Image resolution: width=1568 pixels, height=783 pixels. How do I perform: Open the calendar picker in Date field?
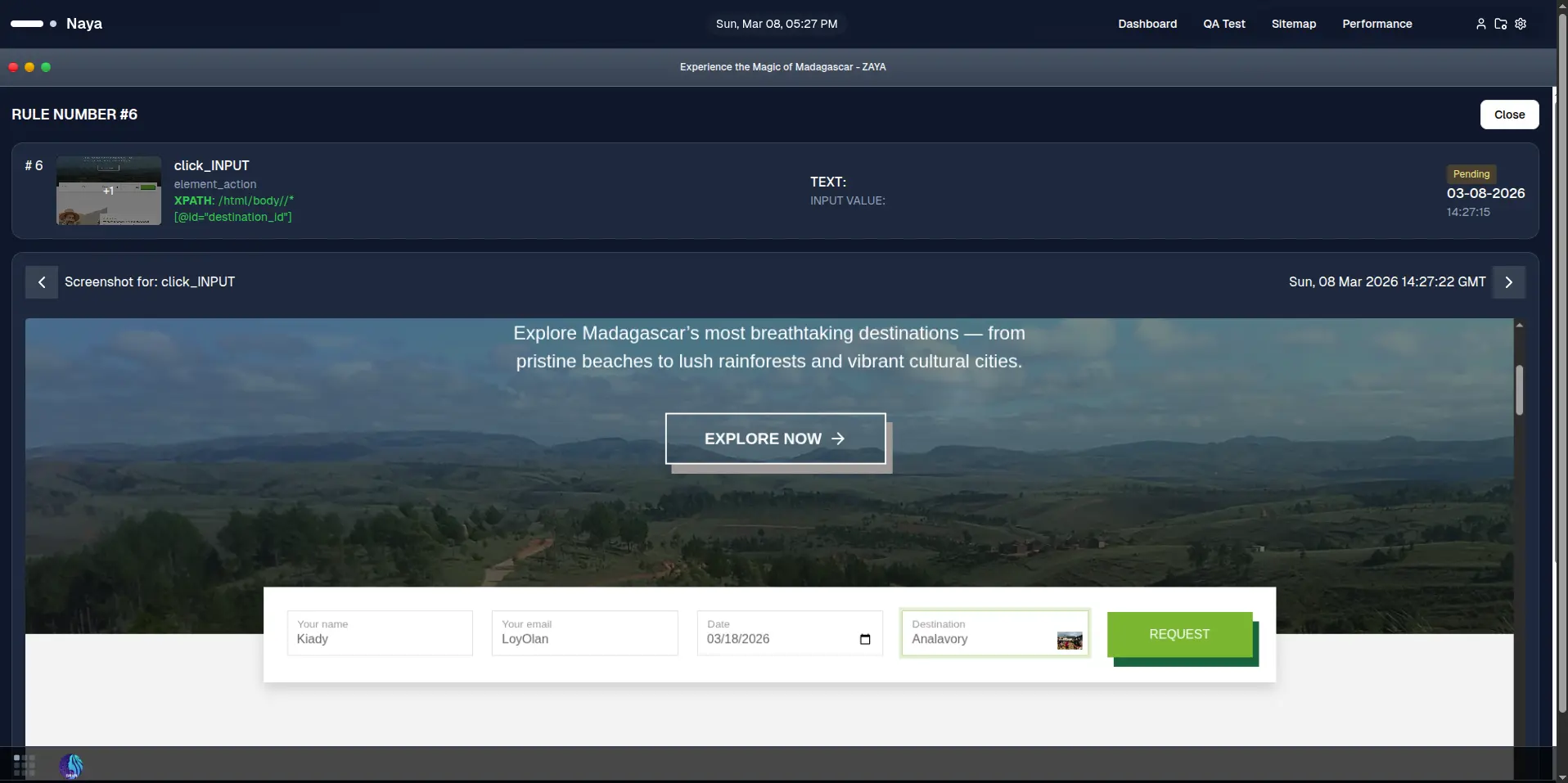(865, 639)
